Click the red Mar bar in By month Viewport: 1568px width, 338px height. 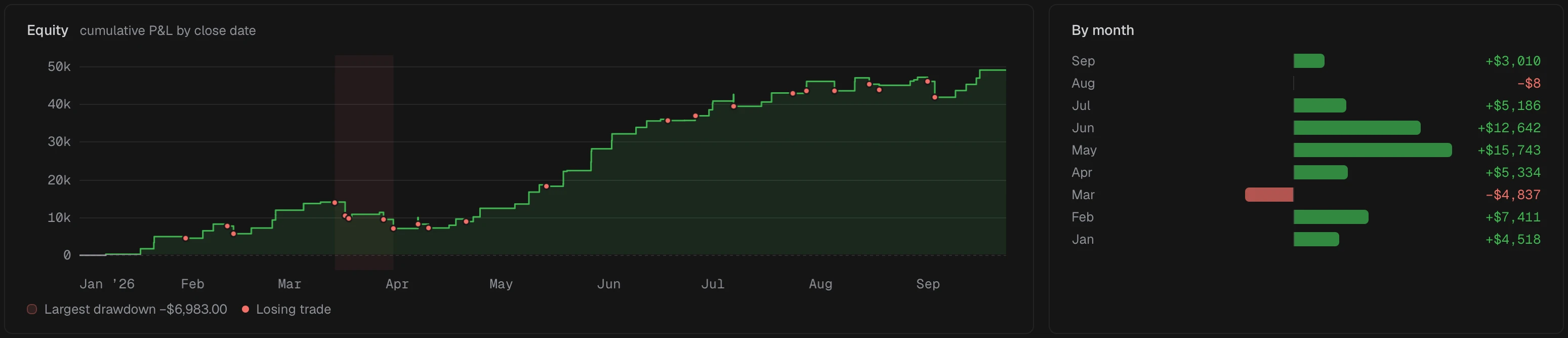[1269, 195]
